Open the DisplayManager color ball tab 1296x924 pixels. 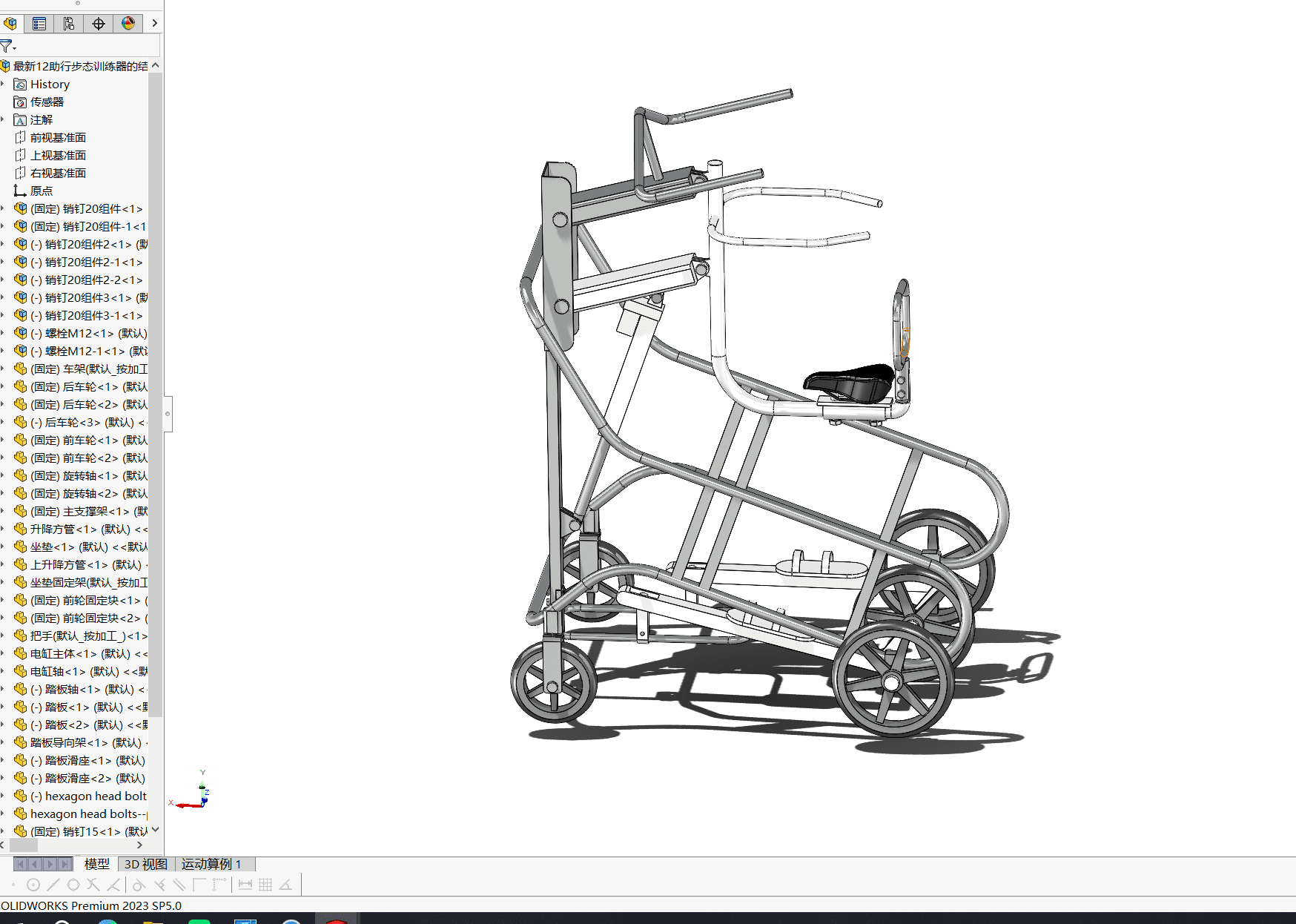pyautogui.click(x=128, y=24)
